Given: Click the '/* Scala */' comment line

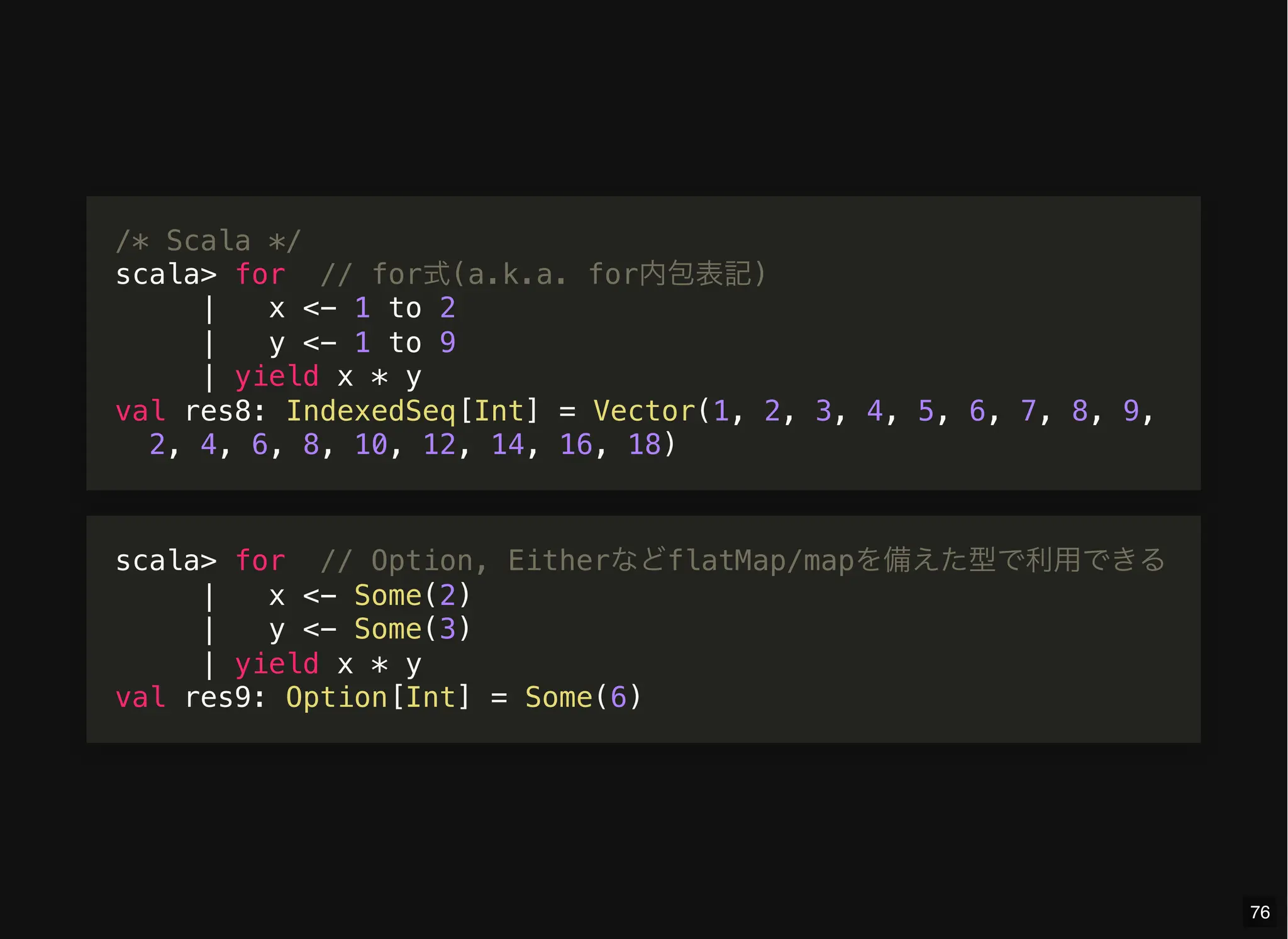Looking at the screenshot, I should tap(209, 241).
